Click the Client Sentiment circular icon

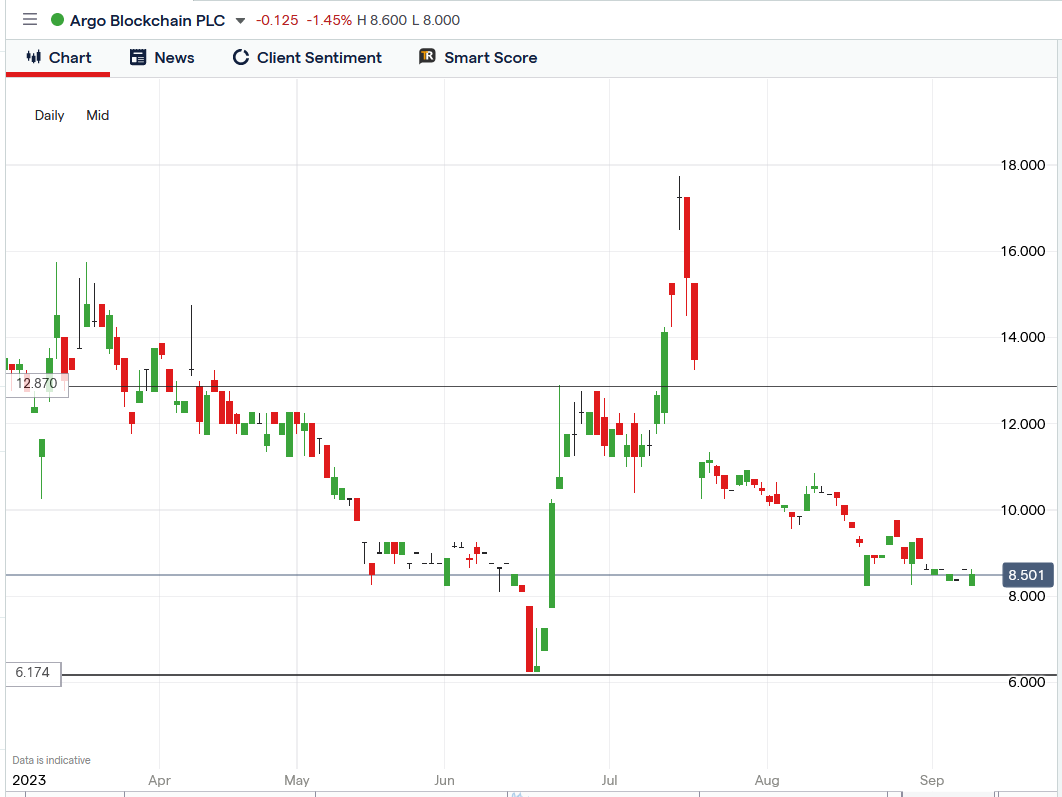240,58
